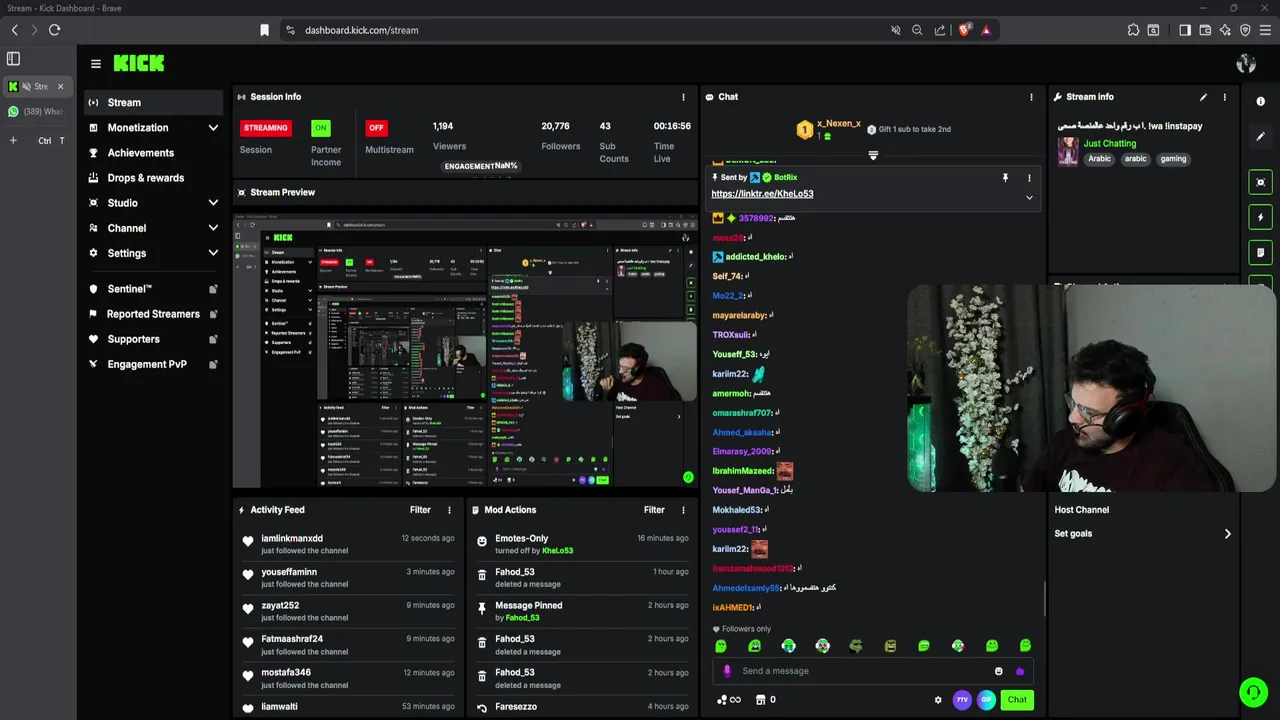Image resolution: width=1280 pixels, height=720 pixels.
Task: Click the document icon in right widget rail
Action: coord(1260,252)
